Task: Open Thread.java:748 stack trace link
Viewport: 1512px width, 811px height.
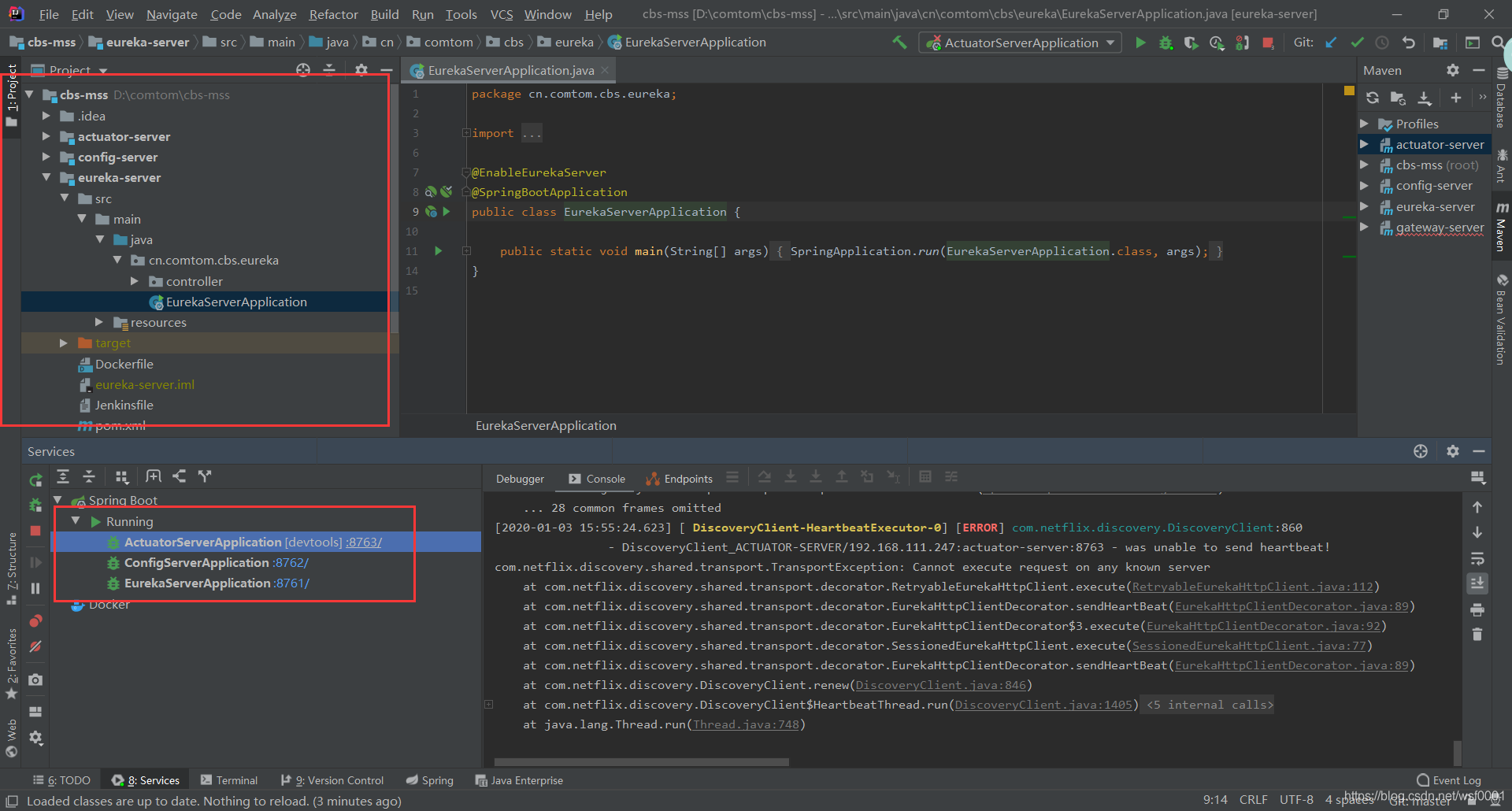Action: 746,724
